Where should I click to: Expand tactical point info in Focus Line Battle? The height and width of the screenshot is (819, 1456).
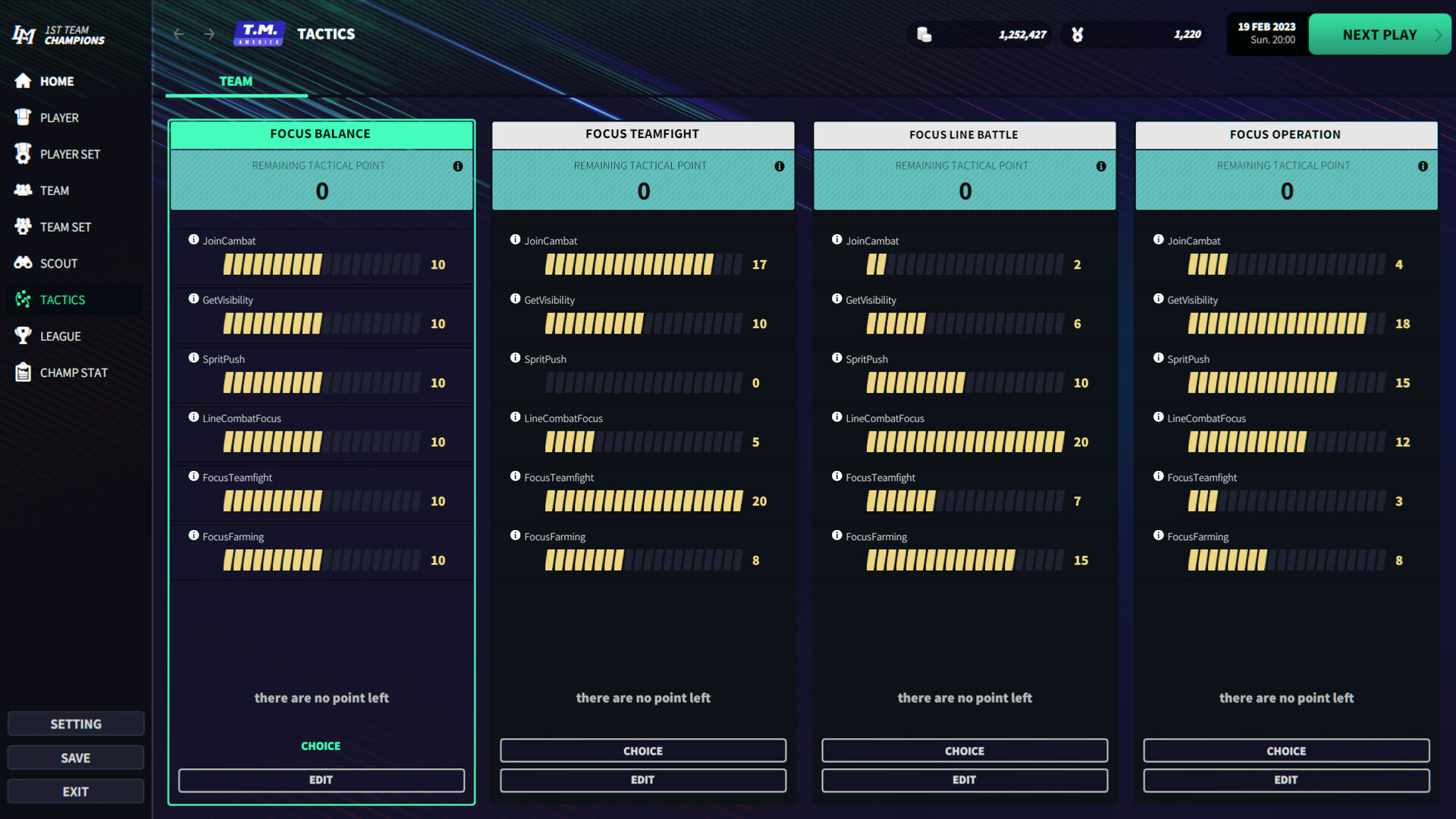1100,165
